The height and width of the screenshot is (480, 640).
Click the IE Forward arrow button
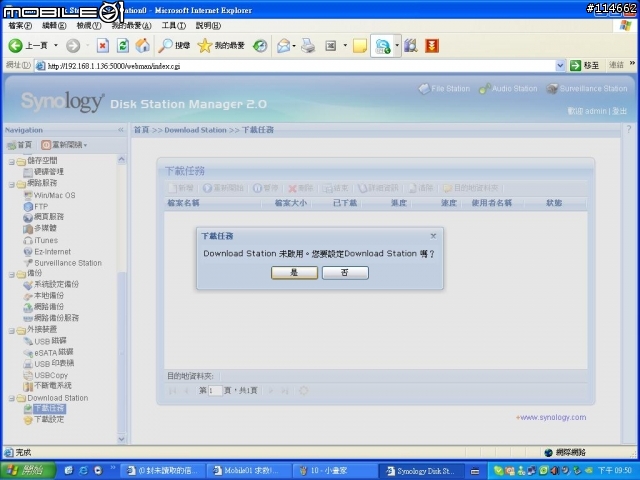click(73, 45)
